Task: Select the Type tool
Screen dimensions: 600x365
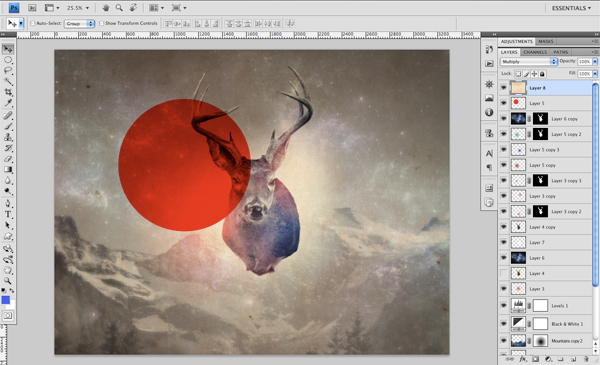Action: pyautogui.click(x=8, y=214)
